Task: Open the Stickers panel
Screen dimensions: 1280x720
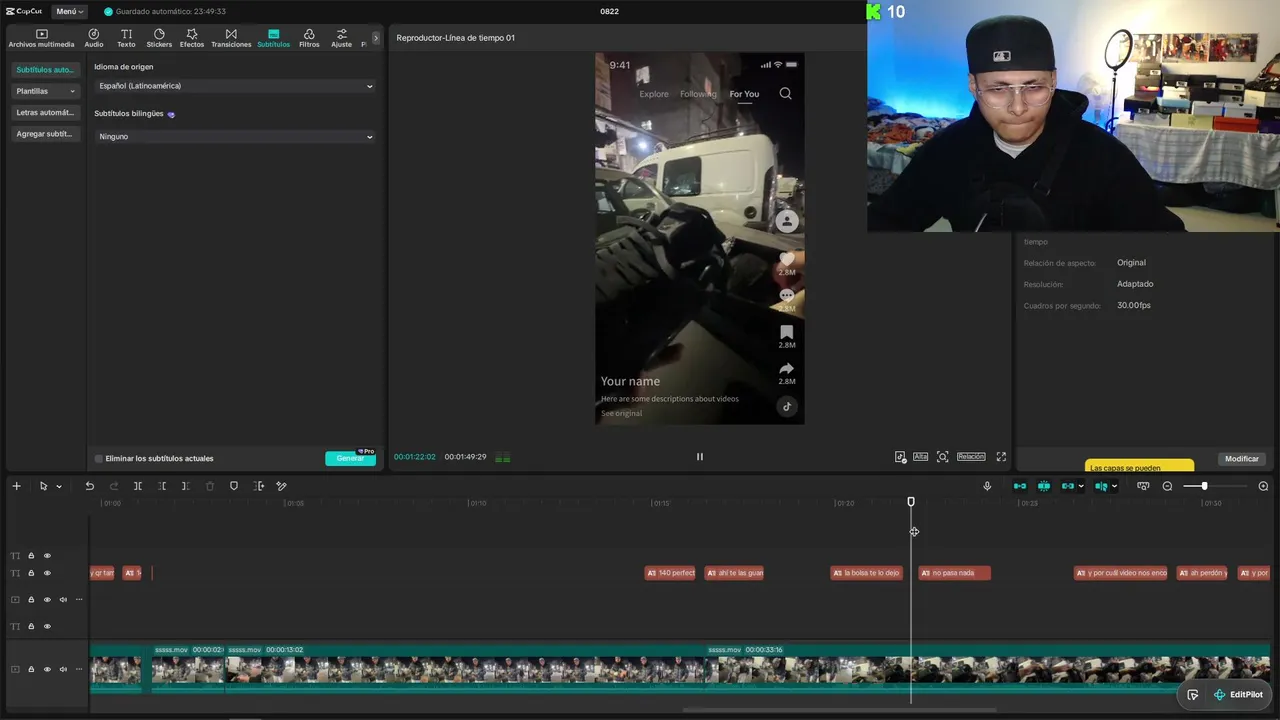Action: tap(159, 38)
